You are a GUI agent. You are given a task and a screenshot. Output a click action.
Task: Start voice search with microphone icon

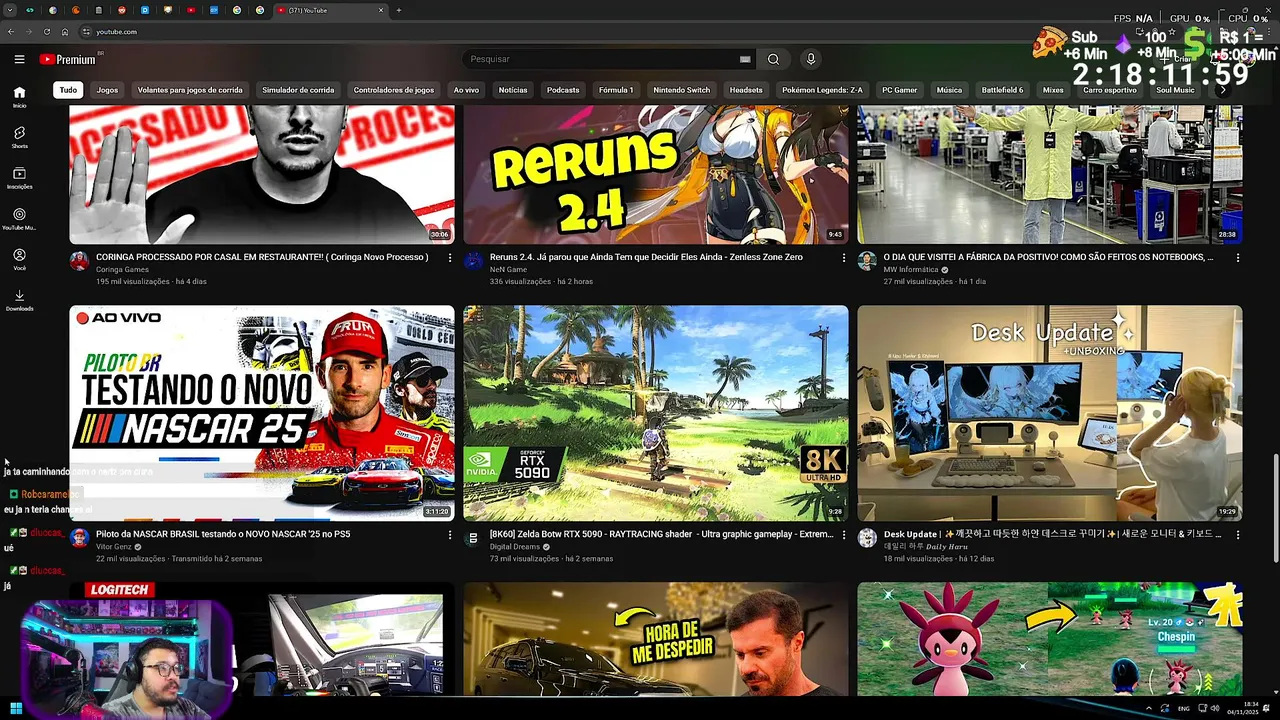pos(811,59)
